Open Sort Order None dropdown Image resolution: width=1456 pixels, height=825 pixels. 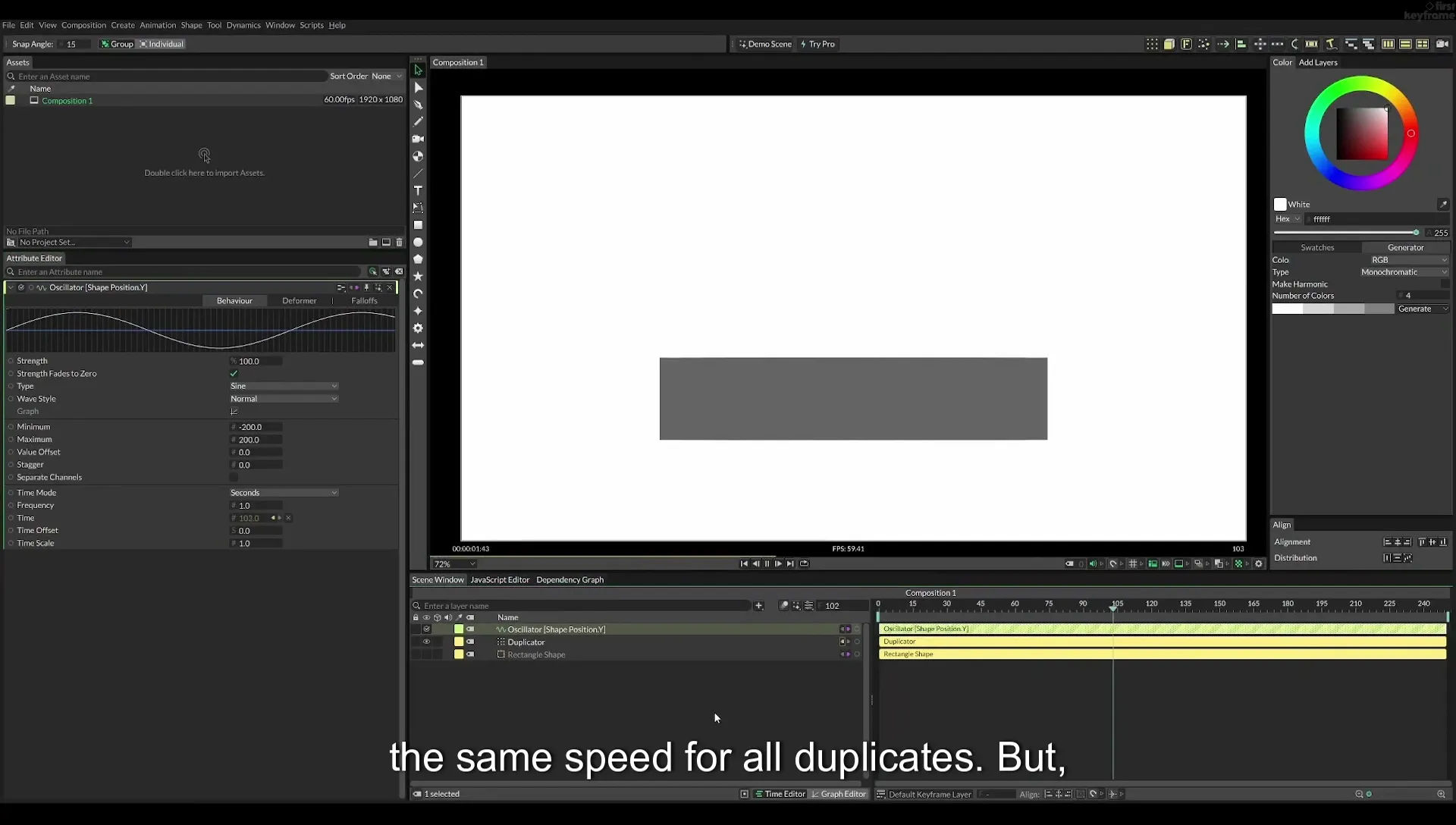[x=386, y=77]
